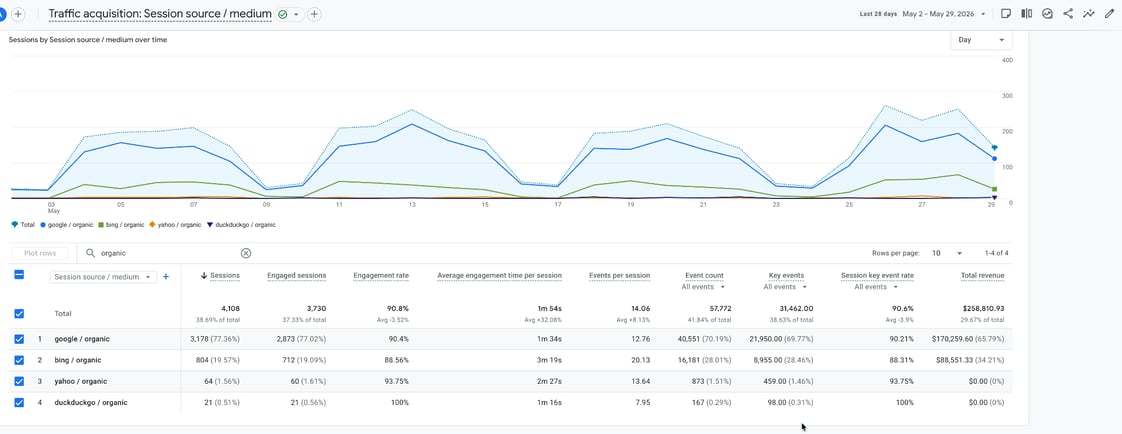Click the green check status icon

(283, 14)
